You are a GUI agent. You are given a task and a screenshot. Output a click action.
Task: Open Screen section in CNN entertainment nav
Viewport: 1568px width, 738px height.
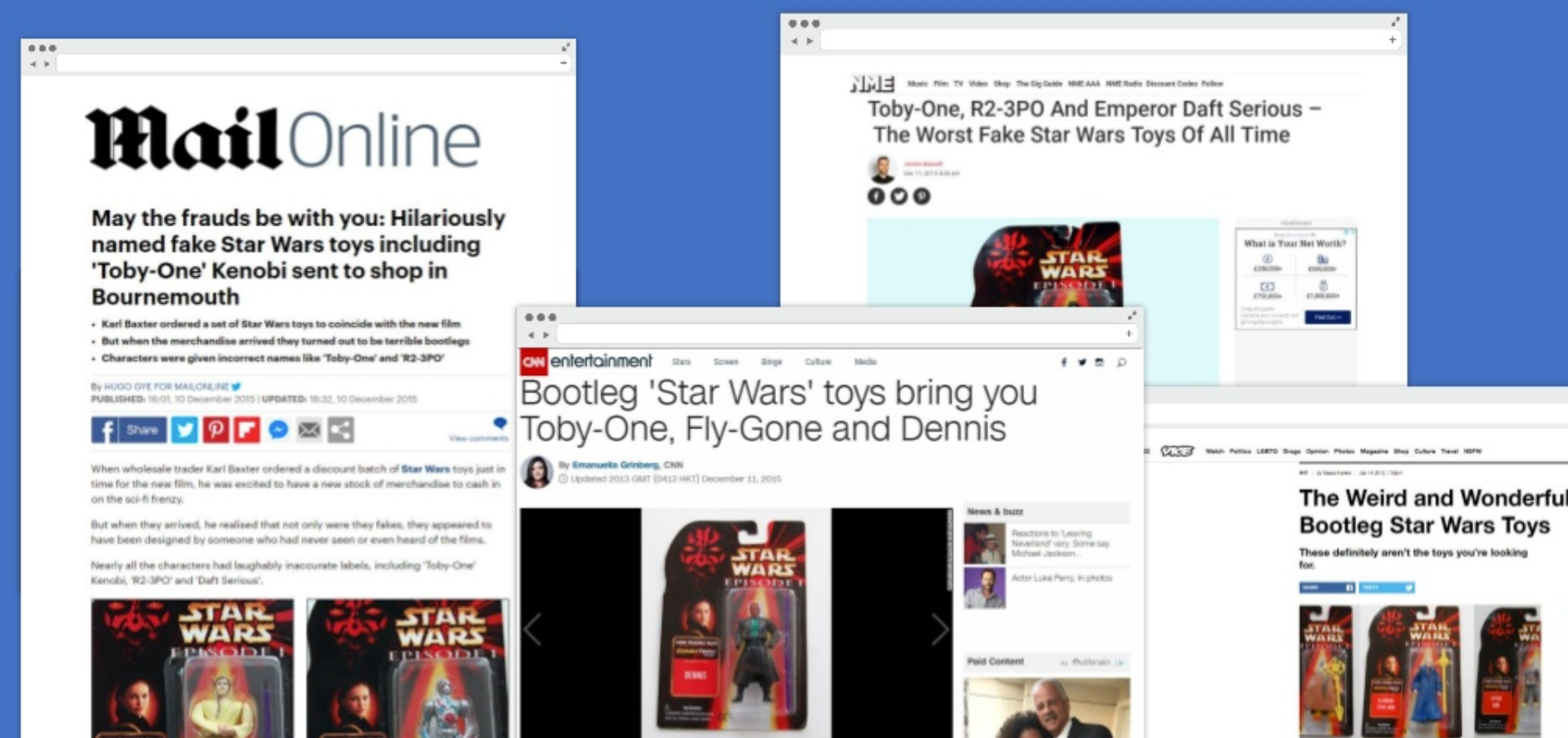click(725, 362)
